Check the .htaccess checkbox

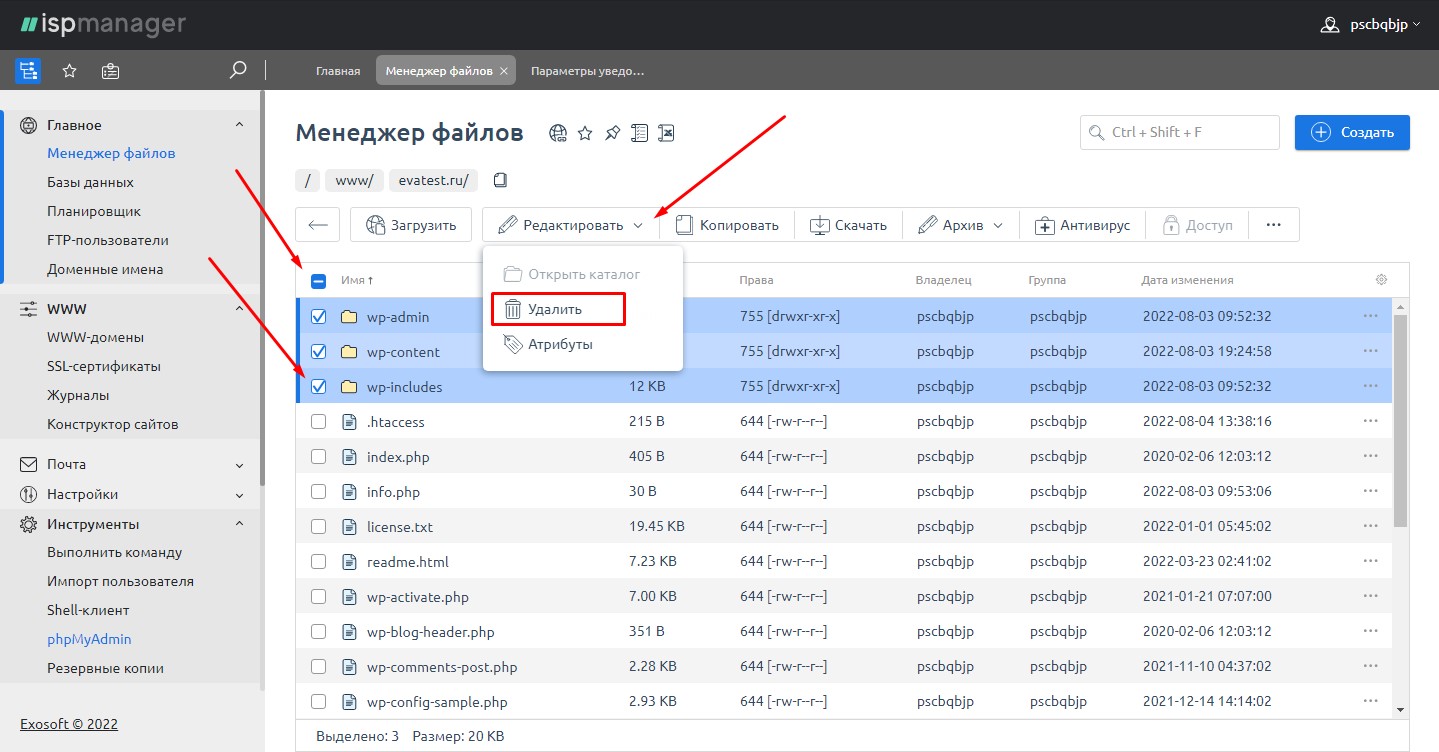318,422
